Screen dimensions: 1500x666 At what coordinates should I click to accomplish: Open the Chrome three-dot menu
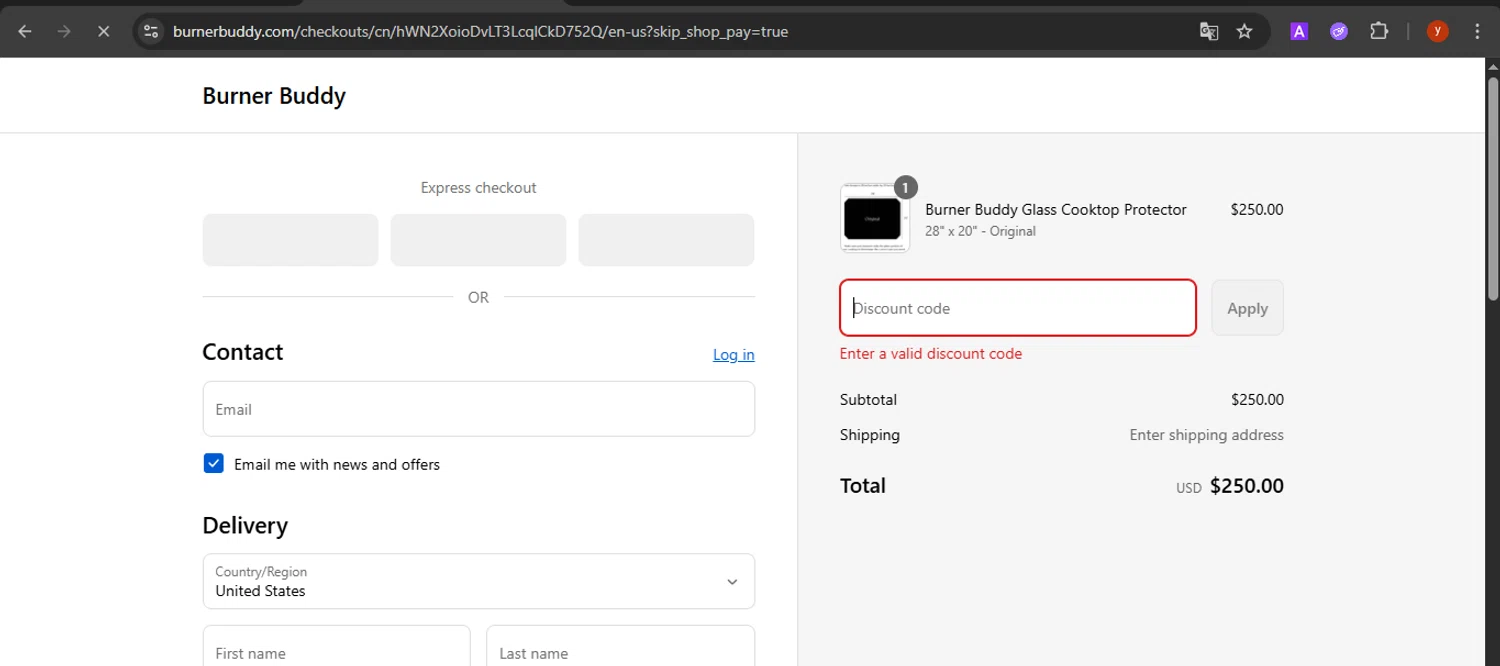coord(1477,31)
